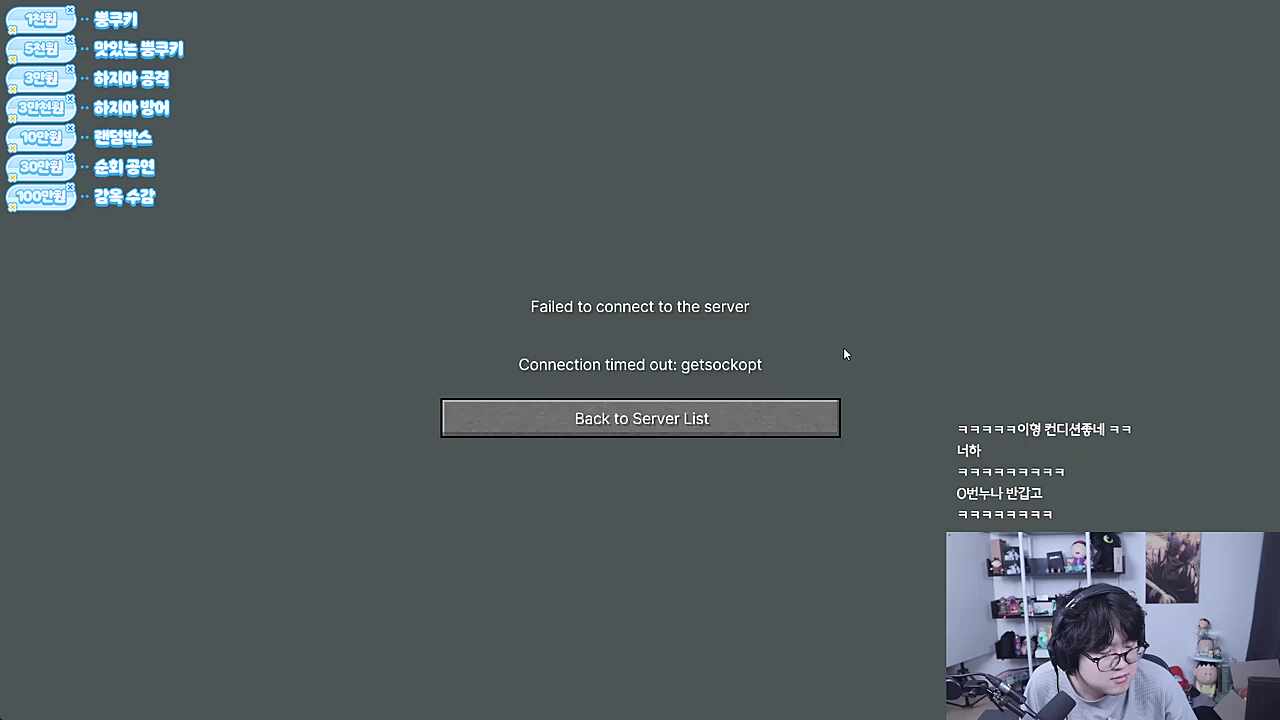Select the 10만원 donation badge
This screenshot has width=1280, height=720.
(41, 137)
